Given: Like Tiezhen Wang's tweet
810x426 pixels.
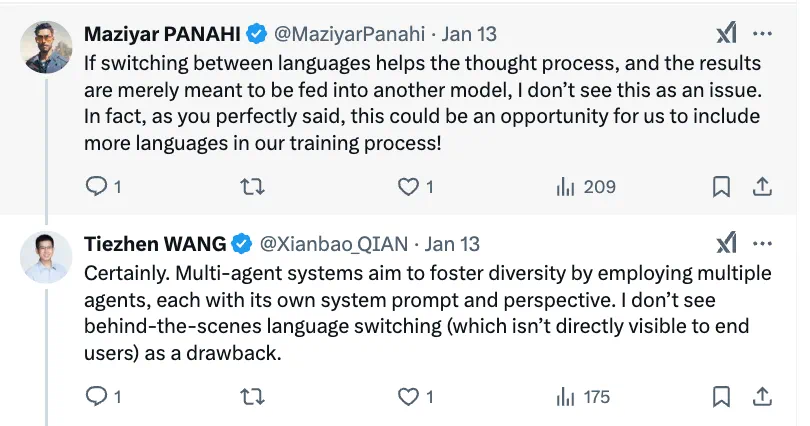Looking at the screenshot, I should point(409,397).
